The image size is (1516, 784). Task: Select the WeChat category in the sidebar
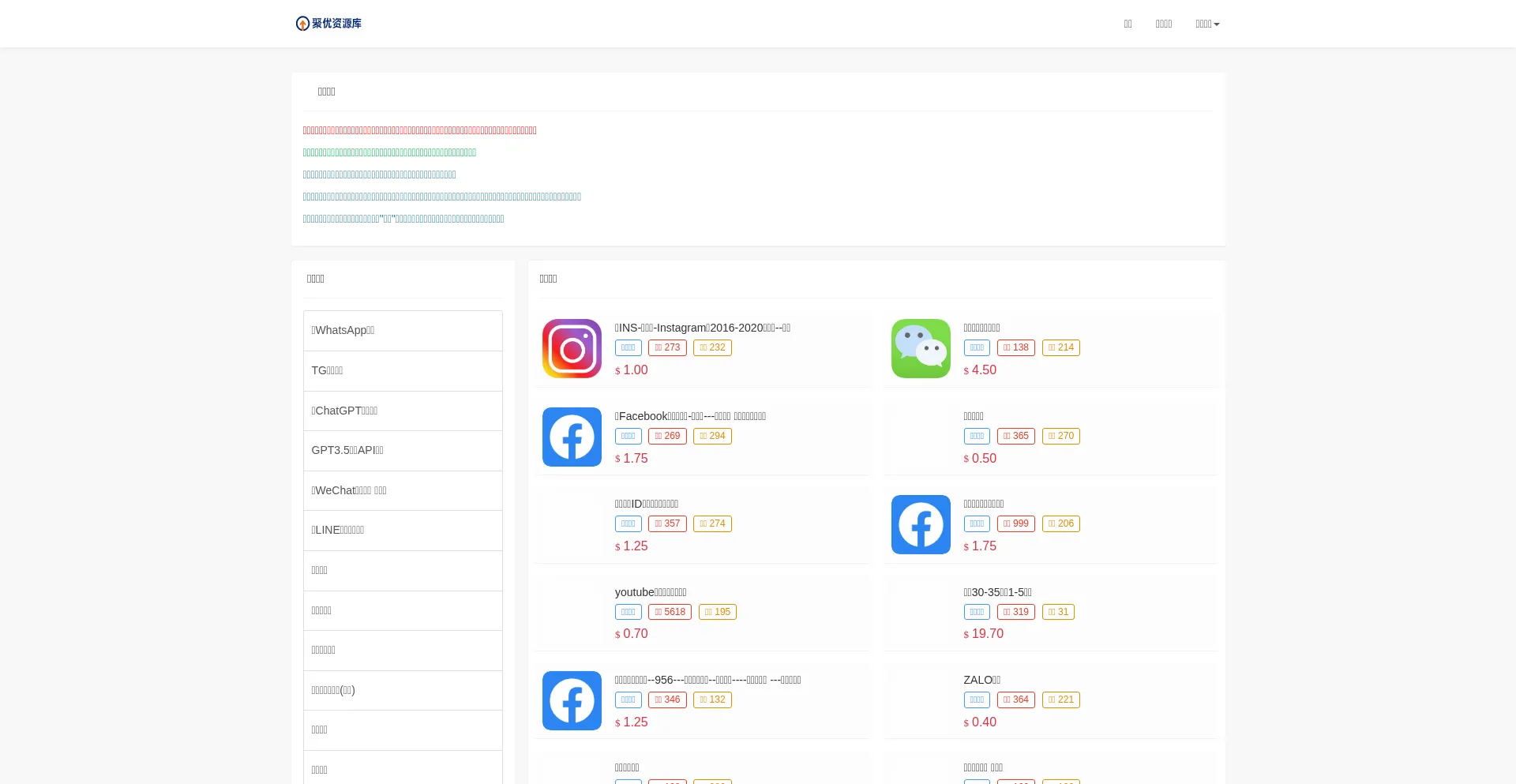pyautogui.click(x=403, y=490)
